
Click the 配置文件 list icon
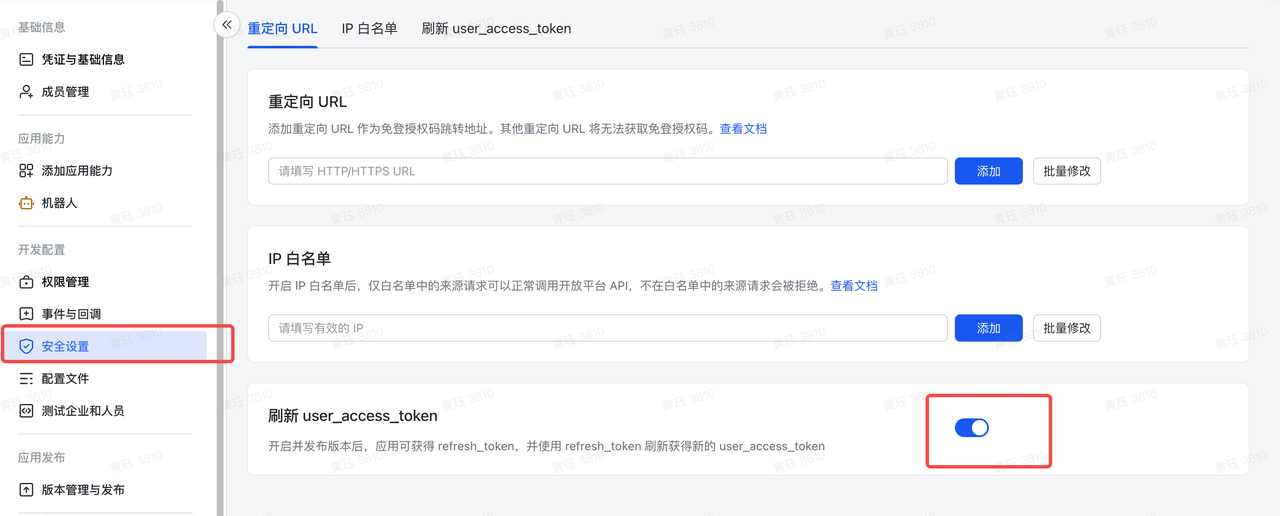click(27, 379)
